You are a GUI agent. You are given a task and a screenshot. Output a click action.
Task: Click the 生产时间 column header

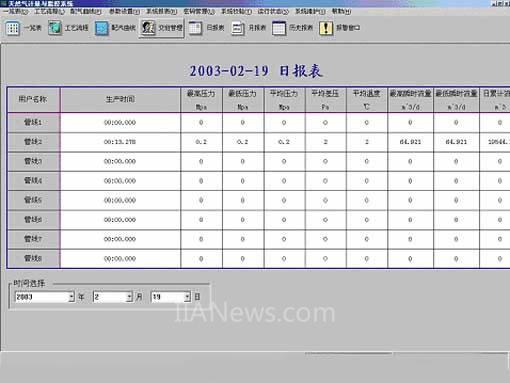(120, 99)
